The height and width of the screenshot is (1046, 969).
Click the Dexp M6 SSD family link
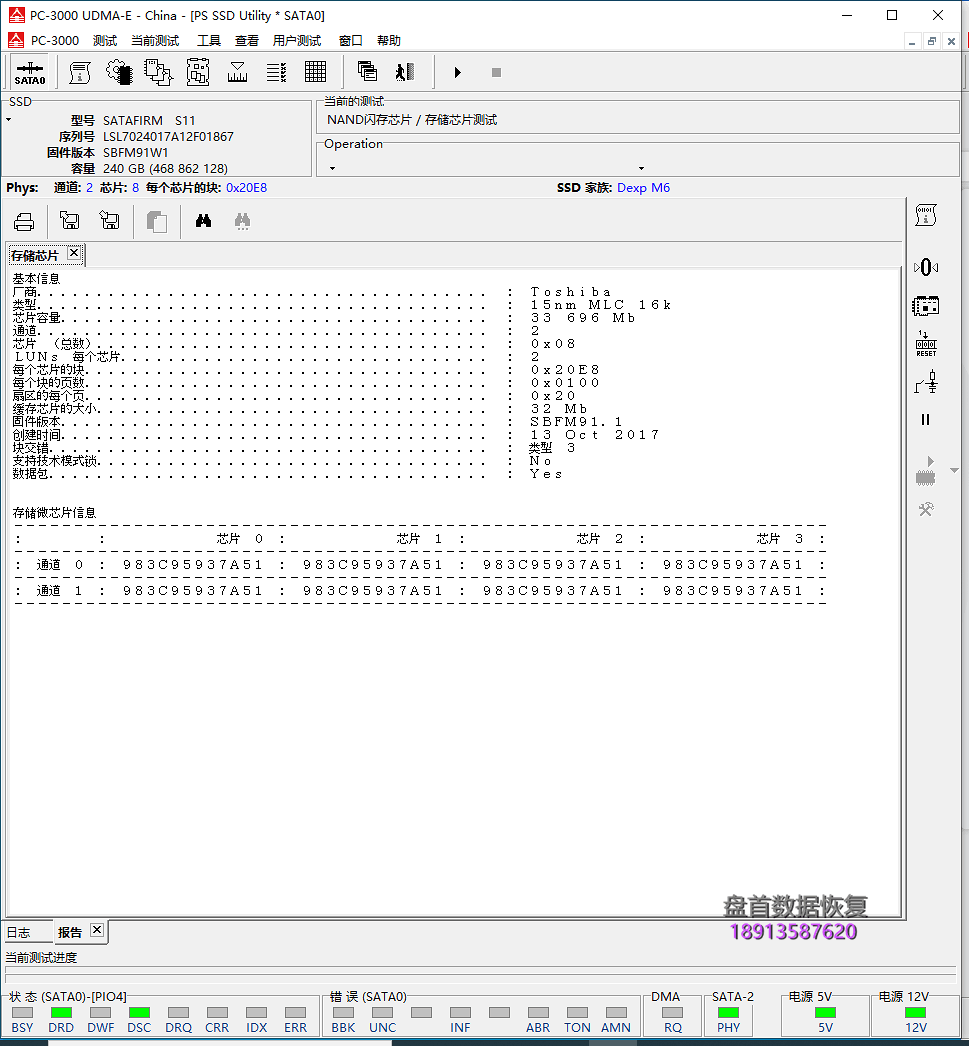pos(644,187)
